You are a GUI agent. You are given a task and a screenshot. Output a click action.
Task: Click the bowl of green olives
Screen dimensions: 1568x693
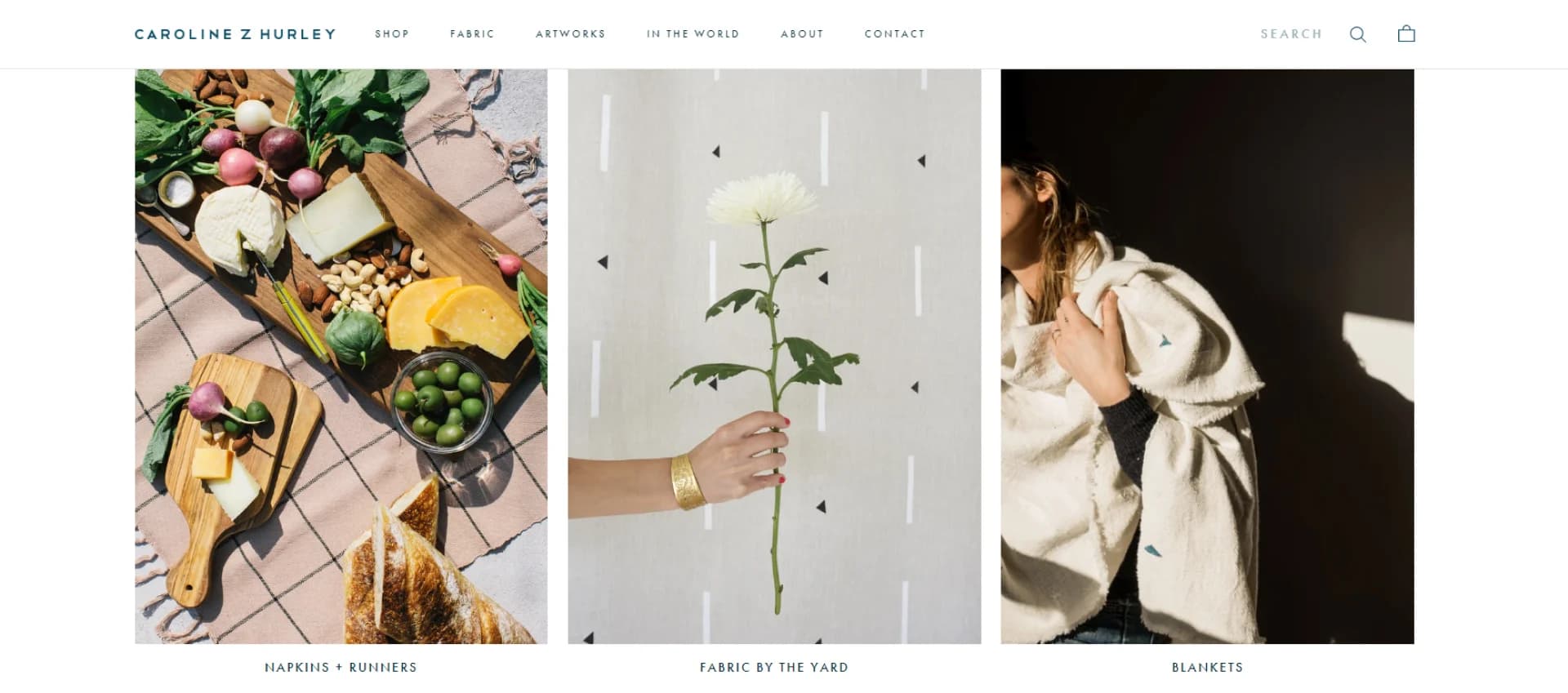point(442,400)
